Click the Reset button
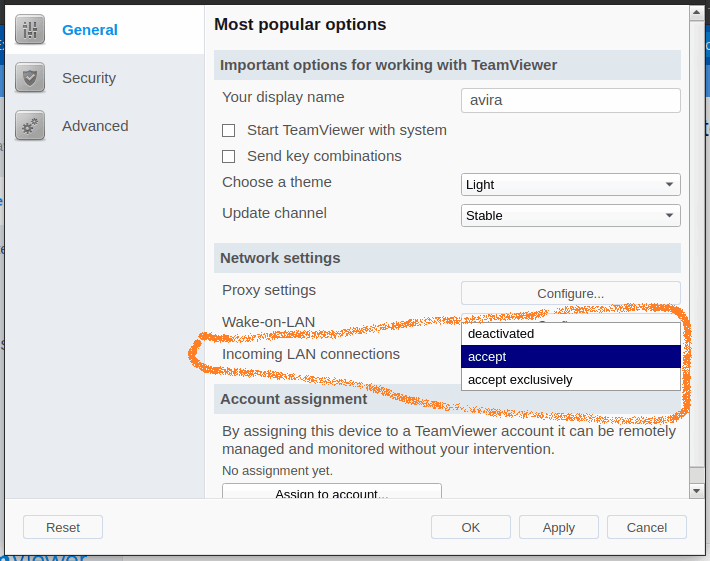 63,527
